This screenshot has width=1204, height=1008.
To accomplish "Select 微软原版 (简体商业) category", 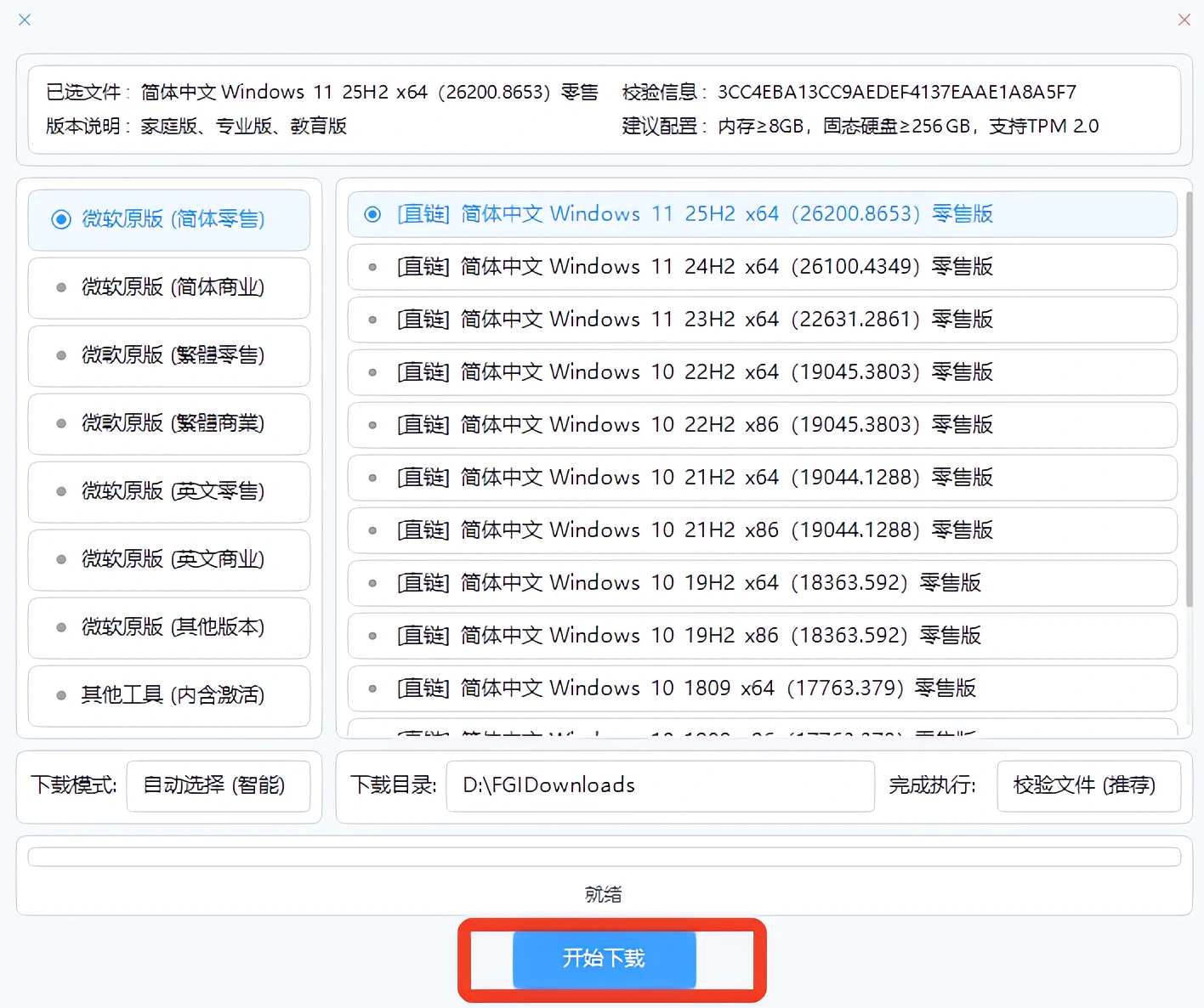I will [169, 287].
